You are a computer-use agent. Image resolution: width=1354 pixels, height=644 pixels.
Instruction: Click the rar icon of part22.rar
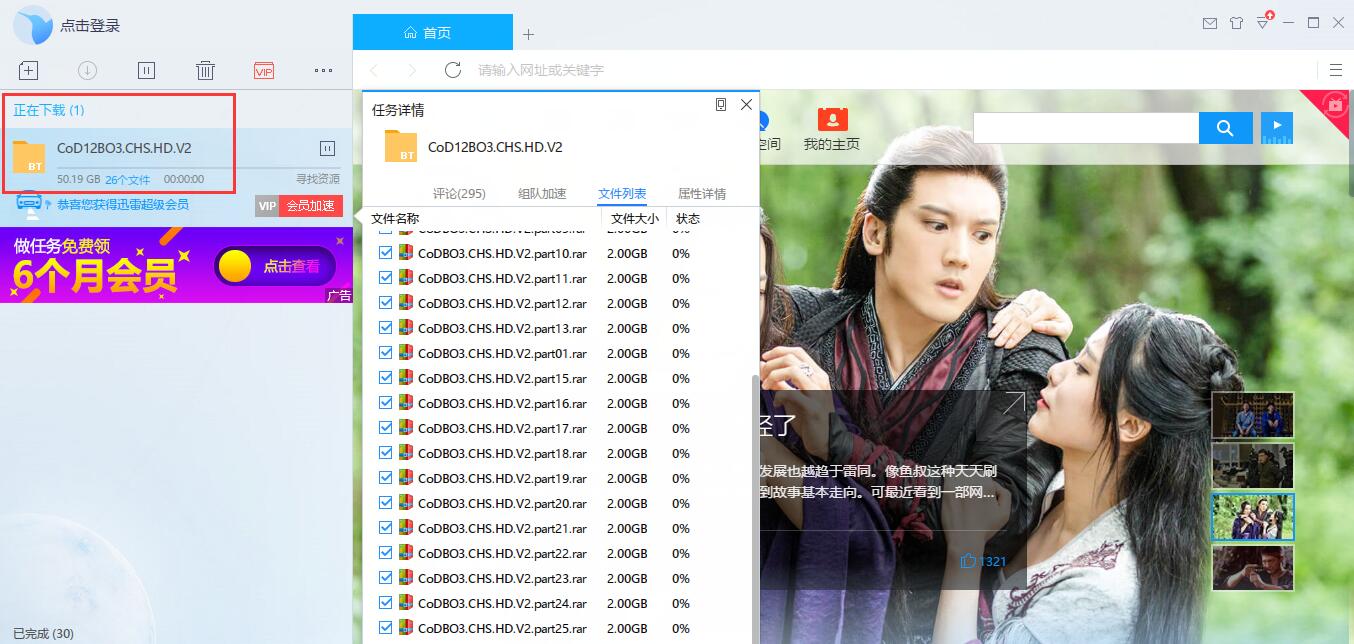point(406,552)
